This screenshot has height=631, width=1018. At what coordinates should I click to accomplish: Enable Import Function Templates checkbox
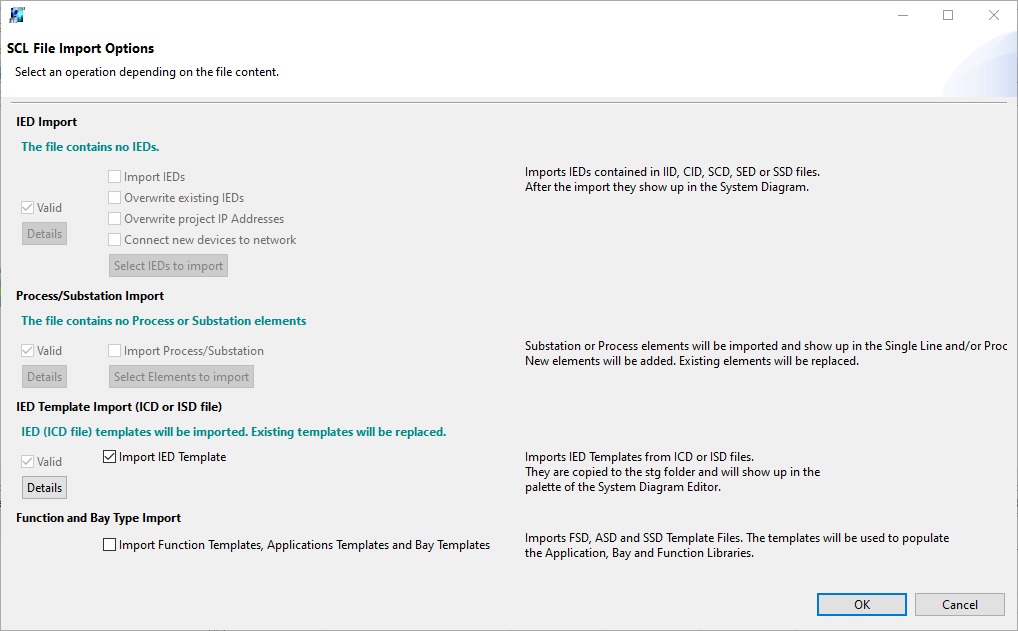110,545
